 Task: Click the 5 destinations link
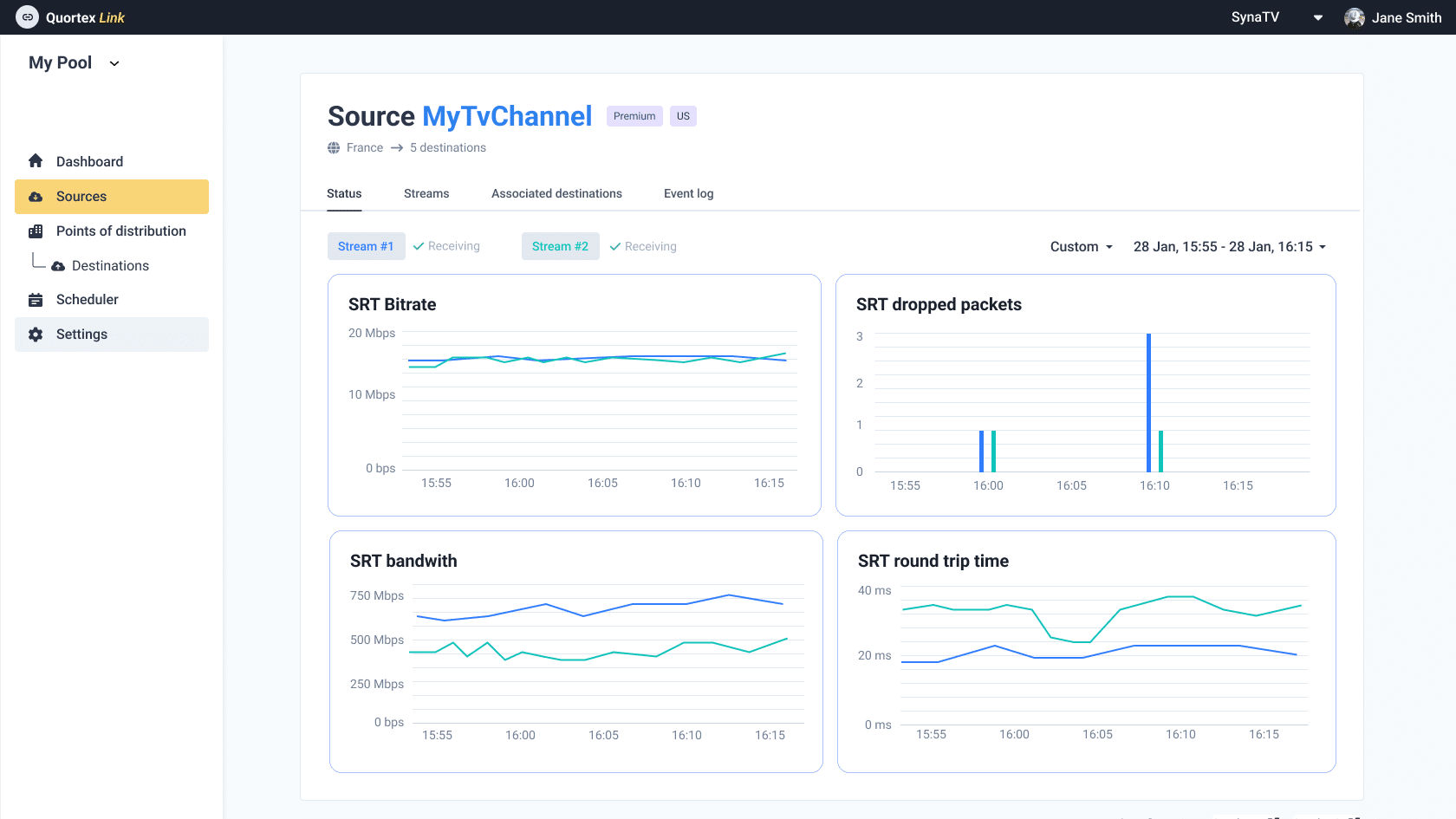[447, 148]
